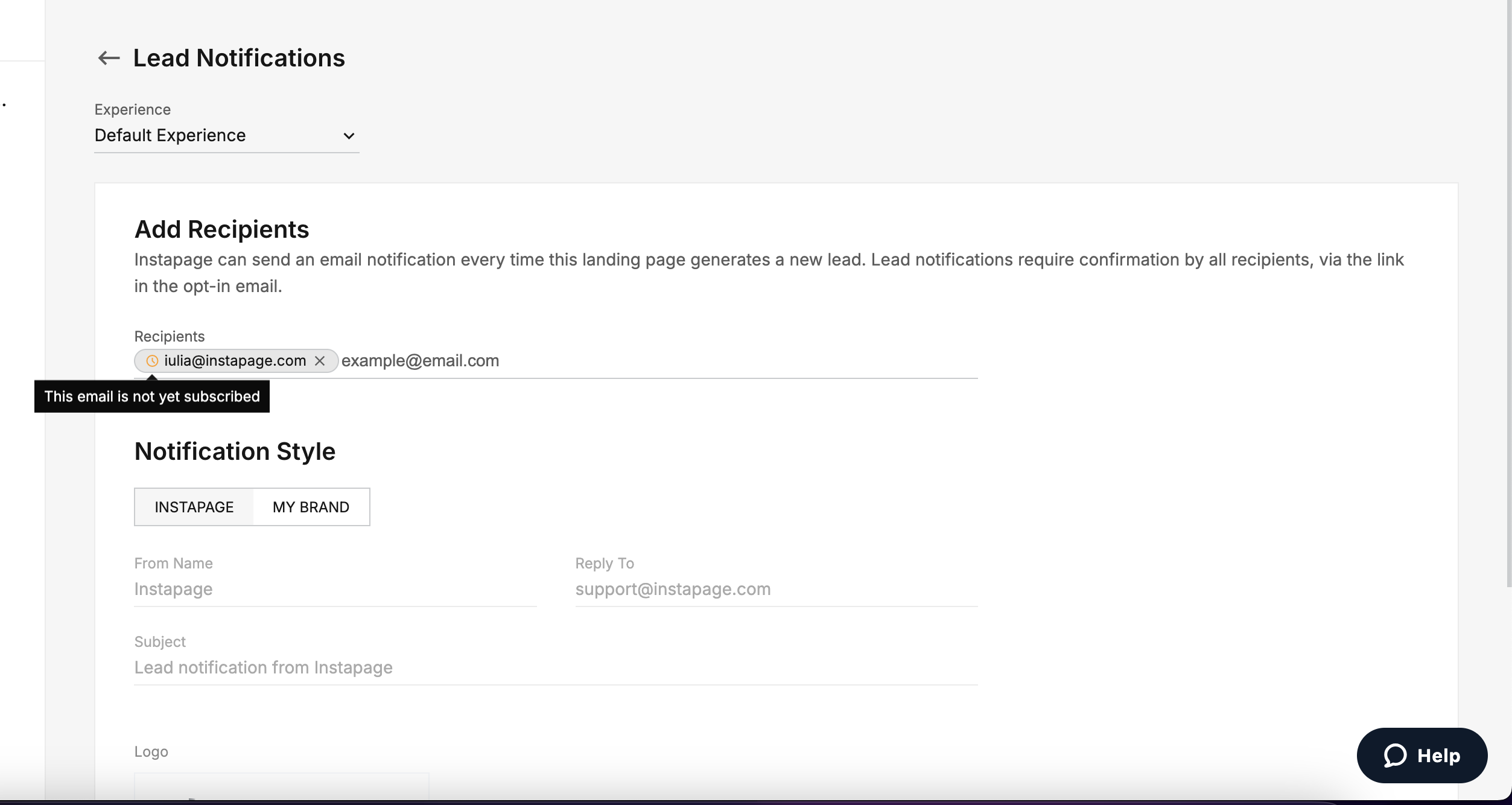Click the From Name field
This screenshot has height=805, width=1512.
click(335, 589)
